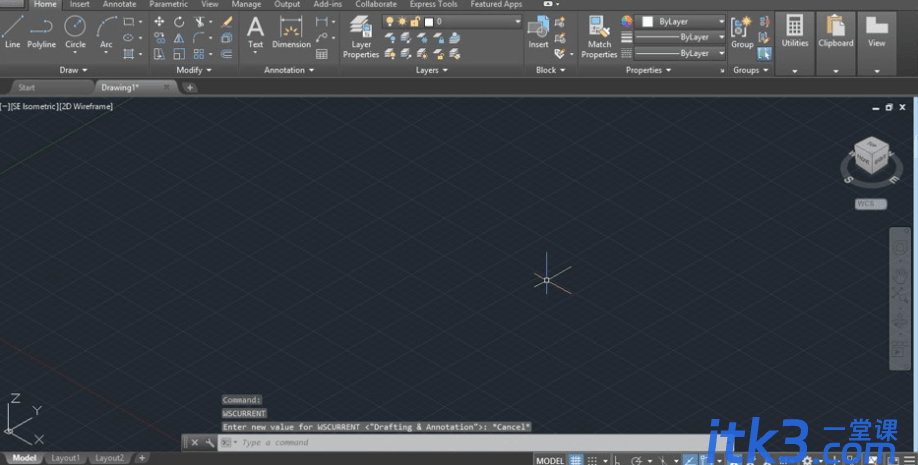The height and width of the screenshot is (465, 918).
Task: Select the Arc tool
Action: (106, 32)
